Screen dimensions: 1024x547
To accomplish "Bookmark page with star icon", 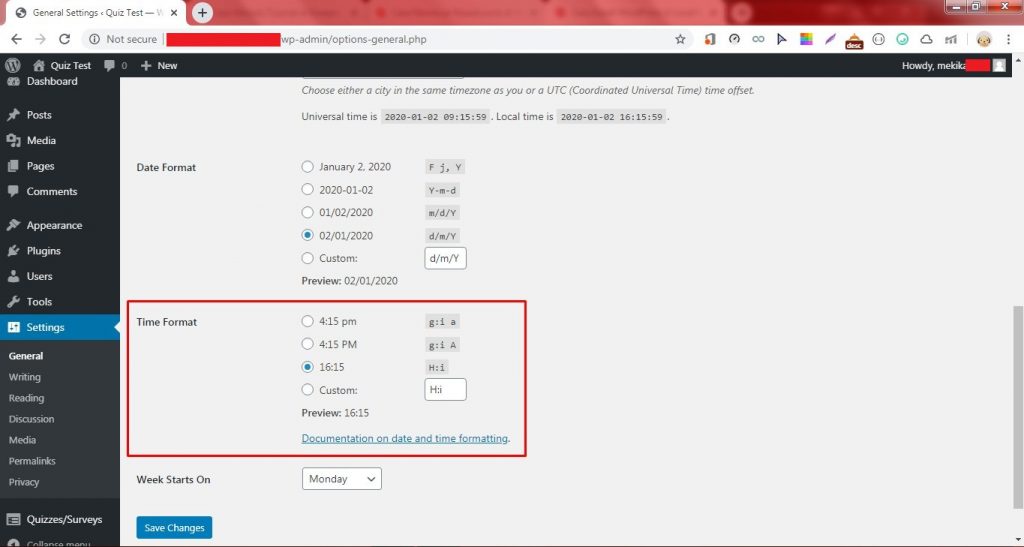I will point(680,39).
